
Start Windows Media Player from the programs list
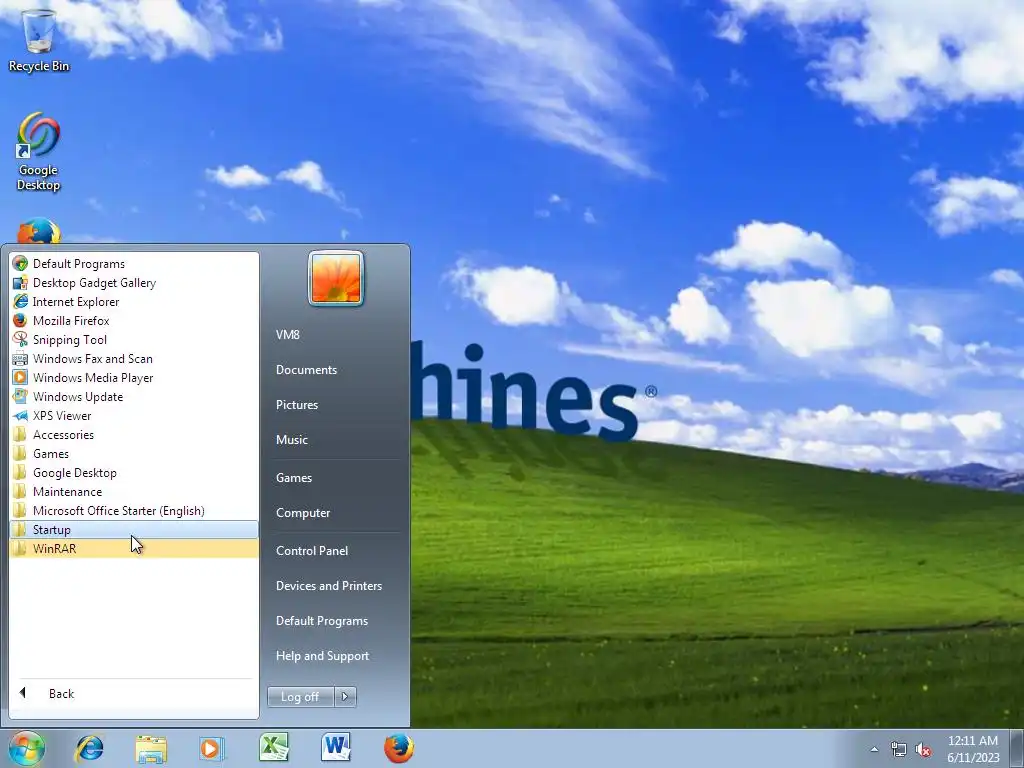[x=134, y=377]
